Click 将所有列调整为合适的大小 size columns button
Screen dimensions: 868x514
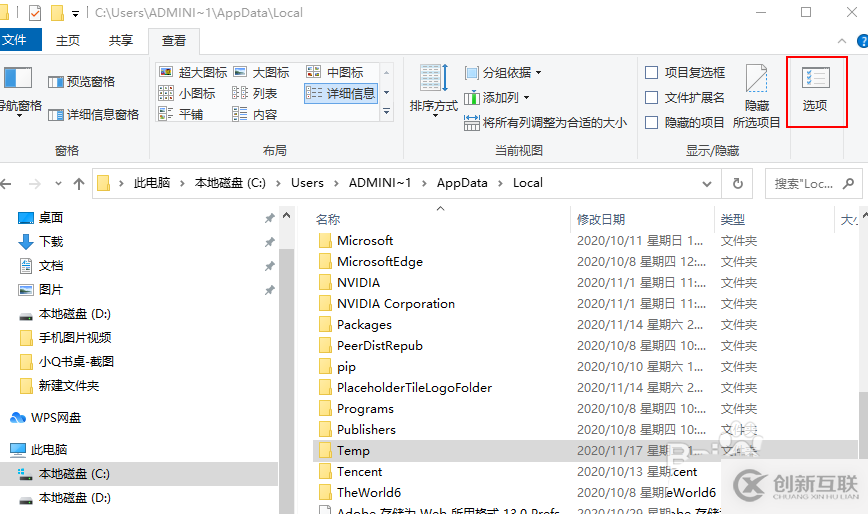tap(545, 122)
